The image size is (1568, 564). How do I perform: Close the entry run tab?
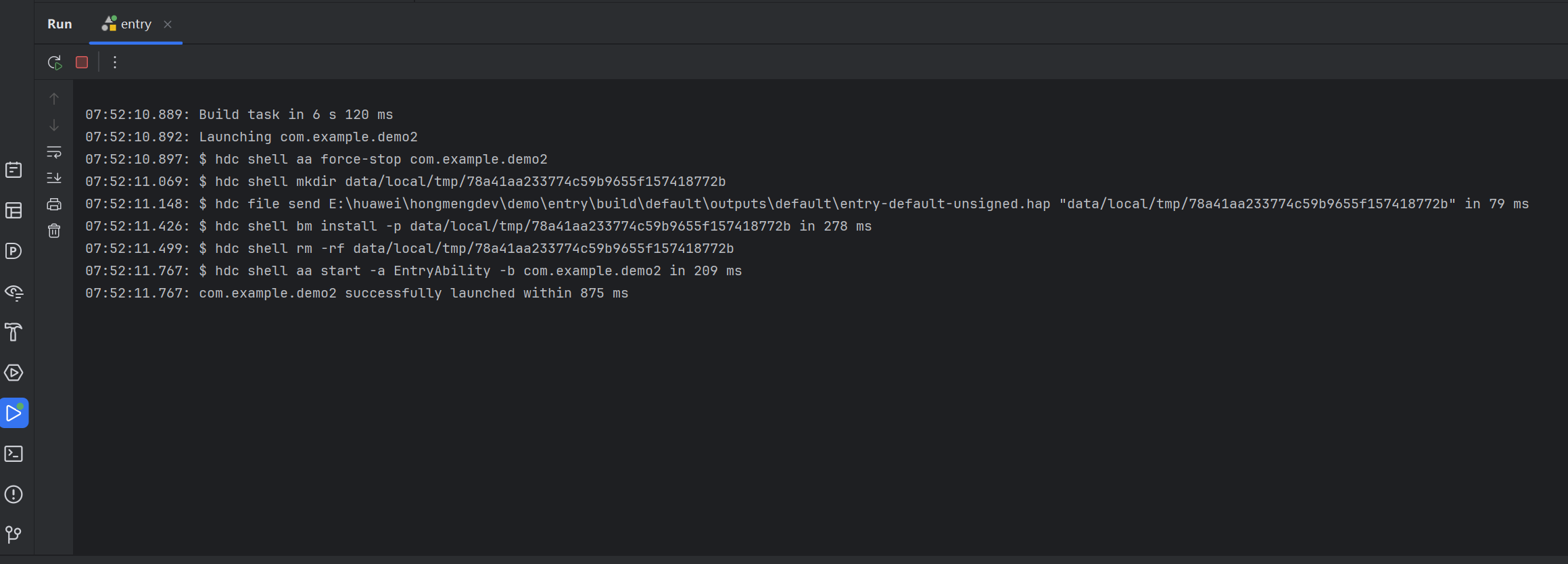coord(168,24)
